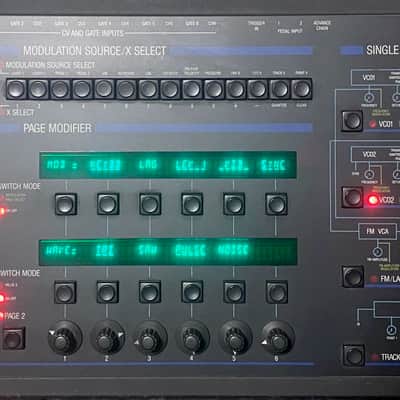
Task: Tap the button under SYNC on upper display
Action: point(276,204)
